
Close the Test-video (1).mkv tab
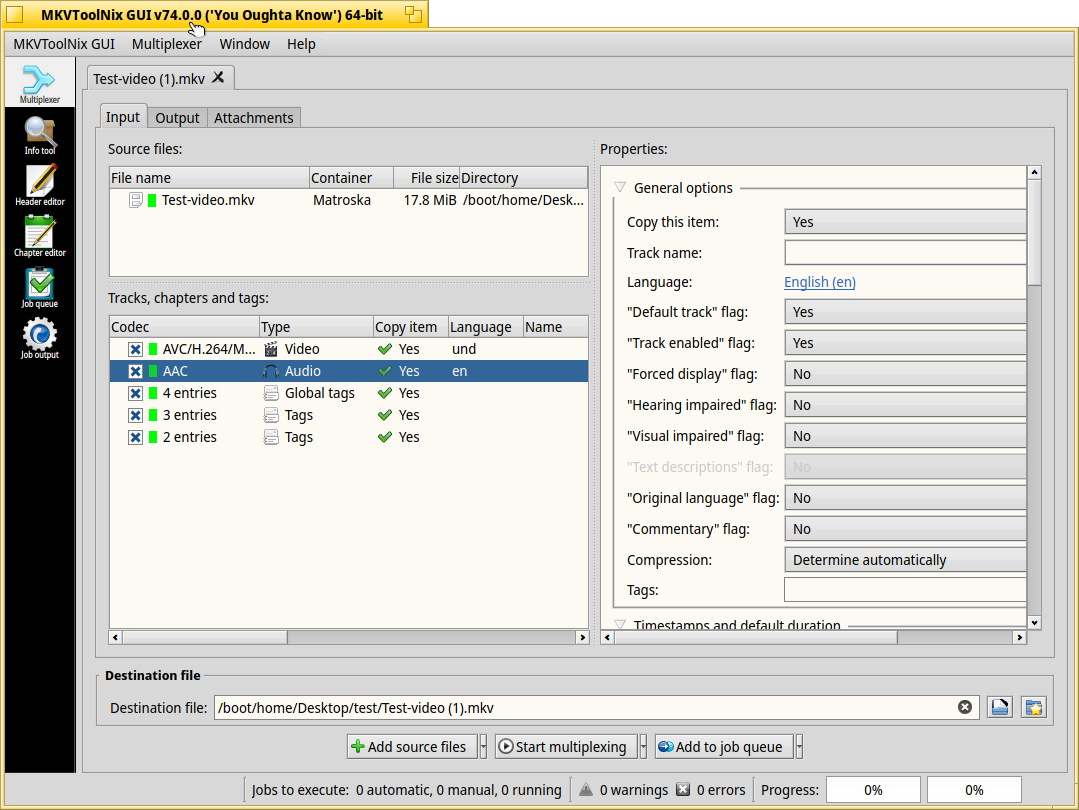[218, 78]
